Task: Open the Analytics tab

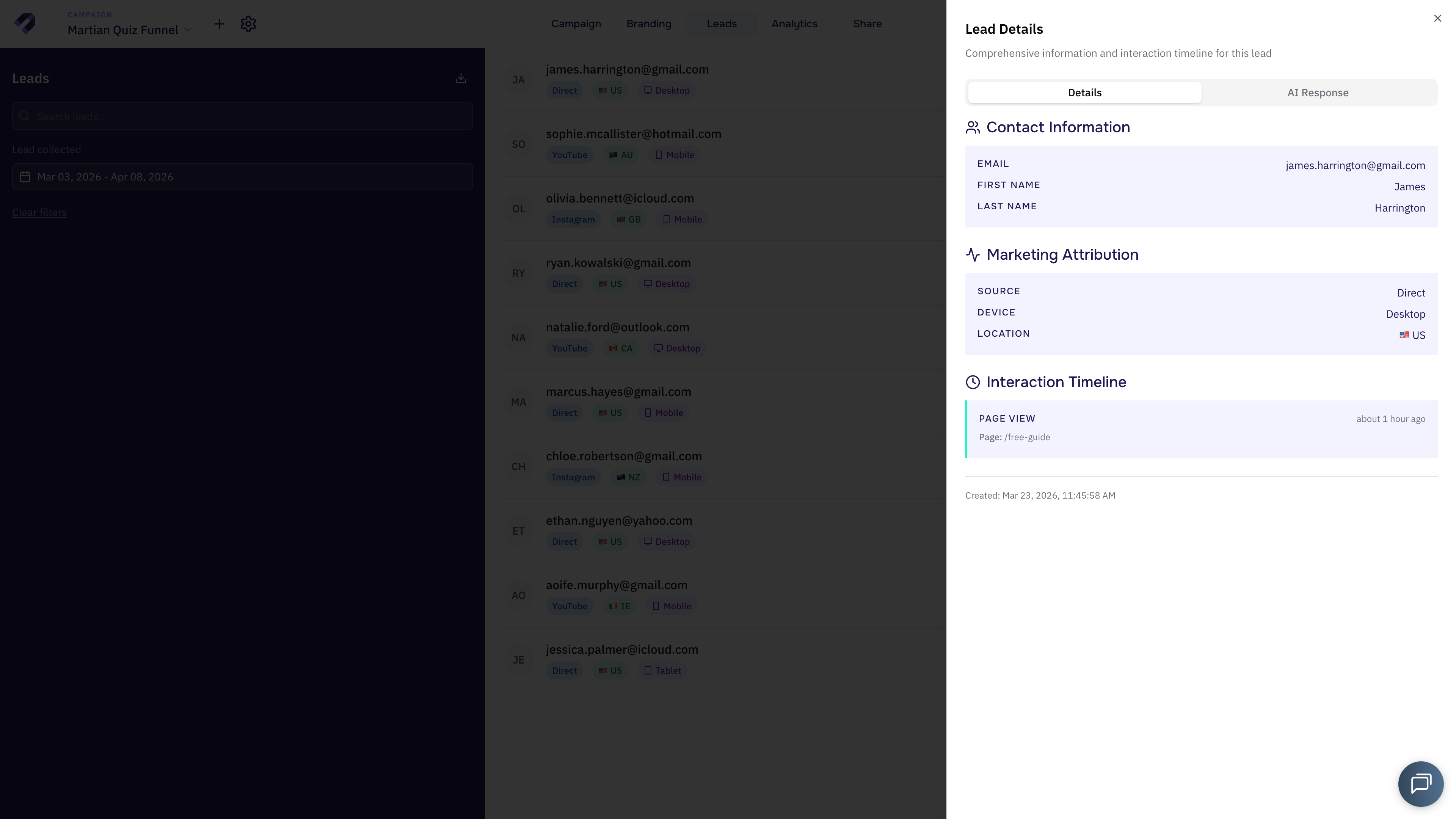Action: coord(794,24)
